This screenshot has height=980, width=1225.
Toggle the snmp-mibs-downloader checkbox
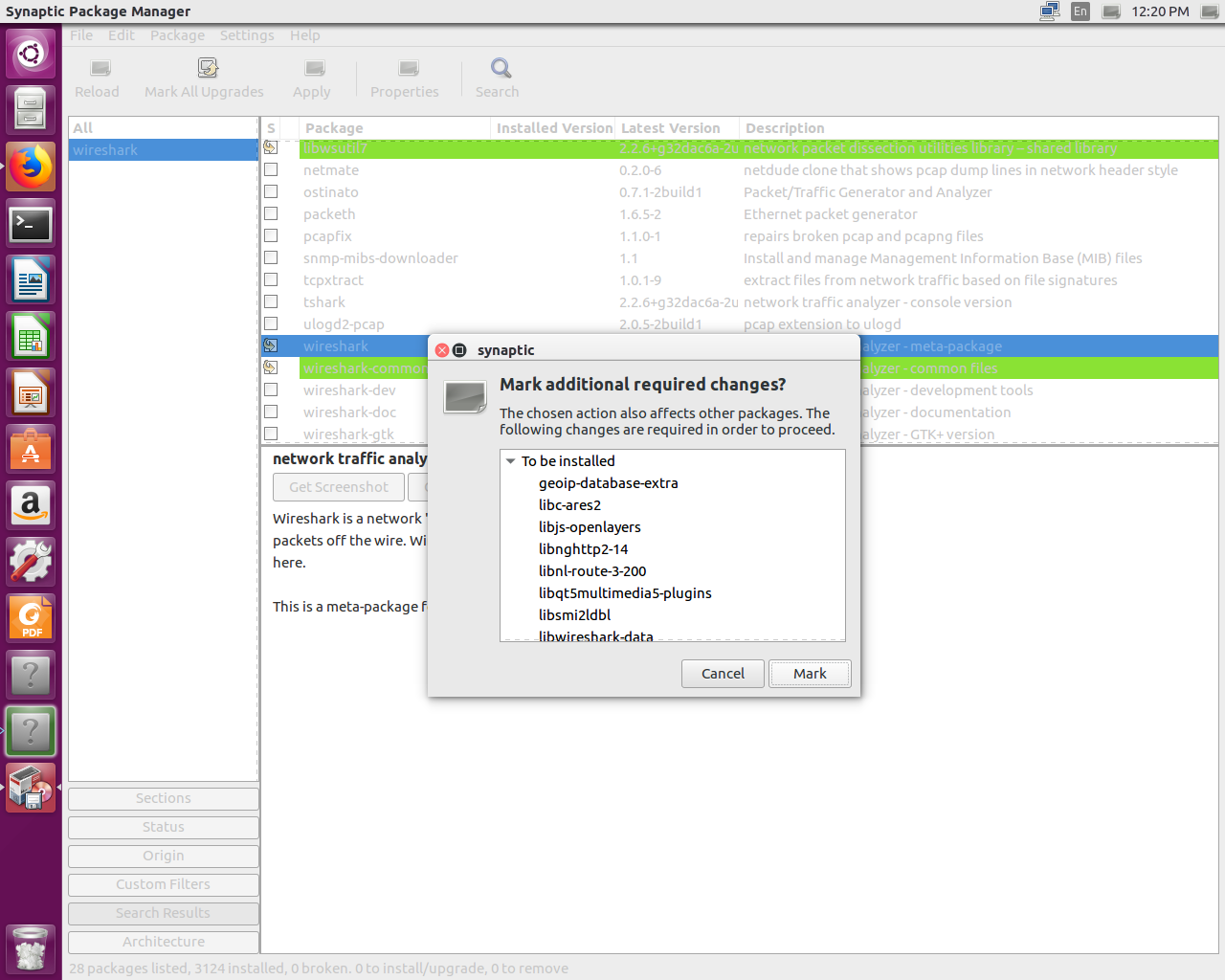[x=271, y=258]
